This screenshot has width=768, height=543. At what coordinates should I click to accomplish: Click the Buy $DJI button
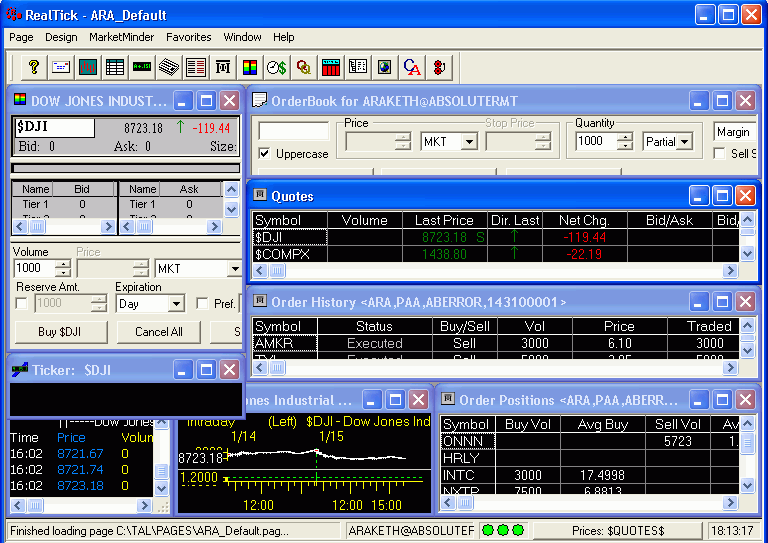tap(61, 332)
